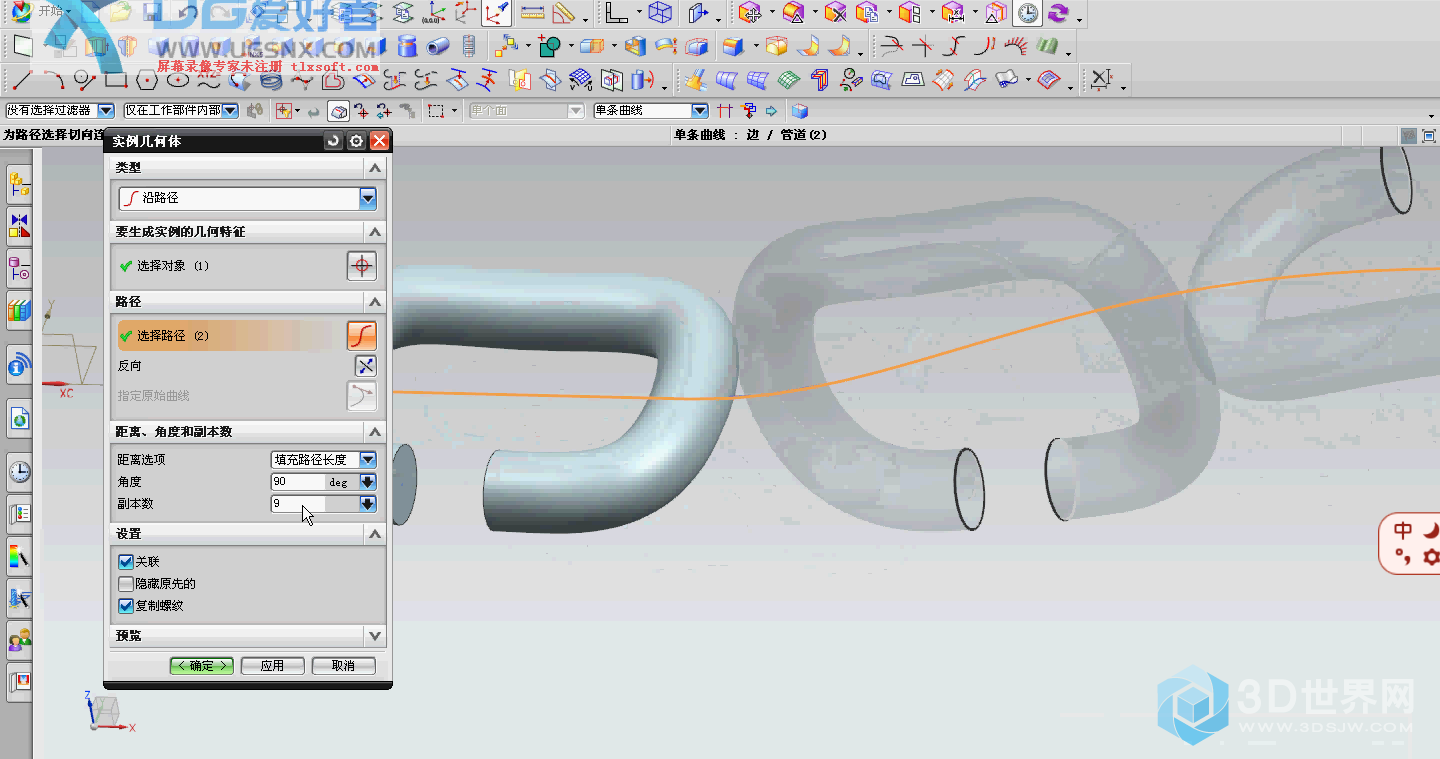Open the 角度 angle value arrow dropdown
Viewport: 1440px width, 759px height.
tap(368, 482)
